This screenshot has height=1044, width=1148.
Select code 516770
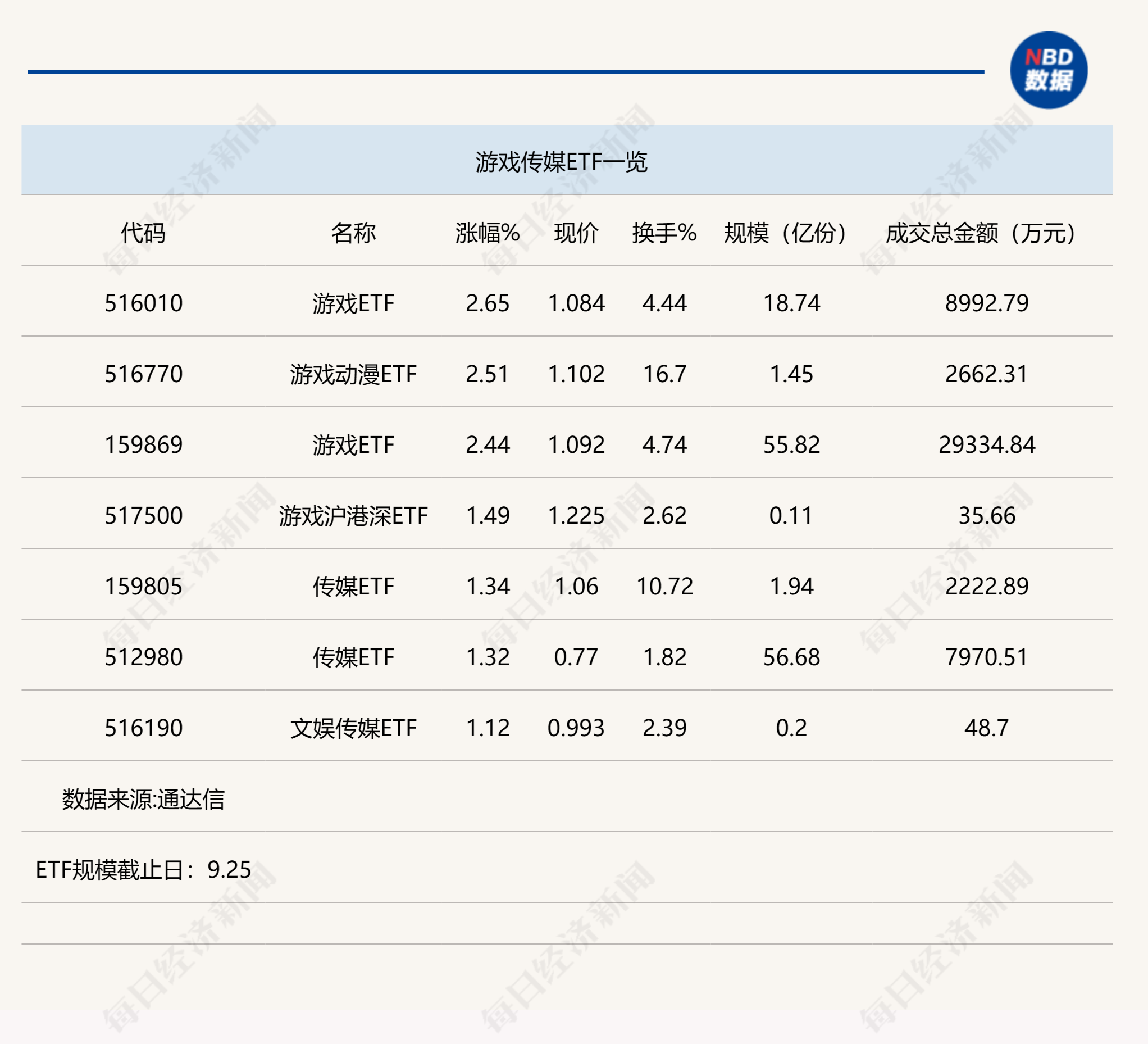click(144, 374)
